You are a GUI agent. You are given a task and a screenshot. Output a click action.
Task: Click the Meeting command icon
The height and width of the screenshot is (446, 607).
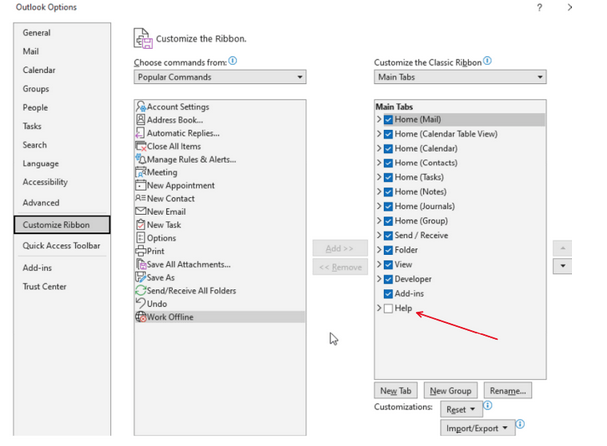pos(141,172)
